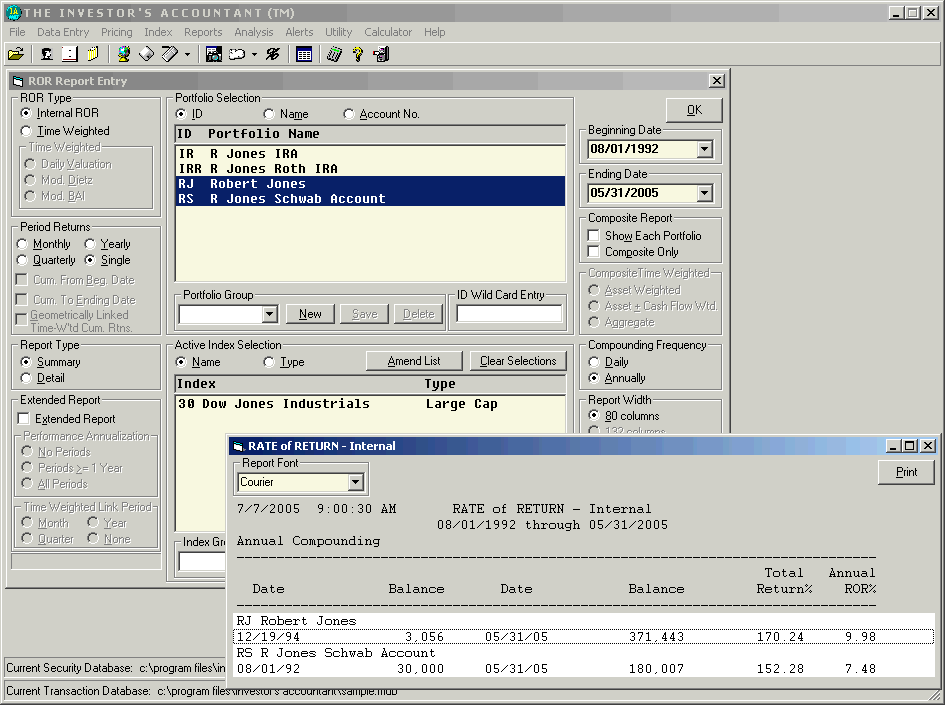This screenshot has height=705, width=945.
Task: Choose Daily compounding frequency
Action: (x=594, y=362)
